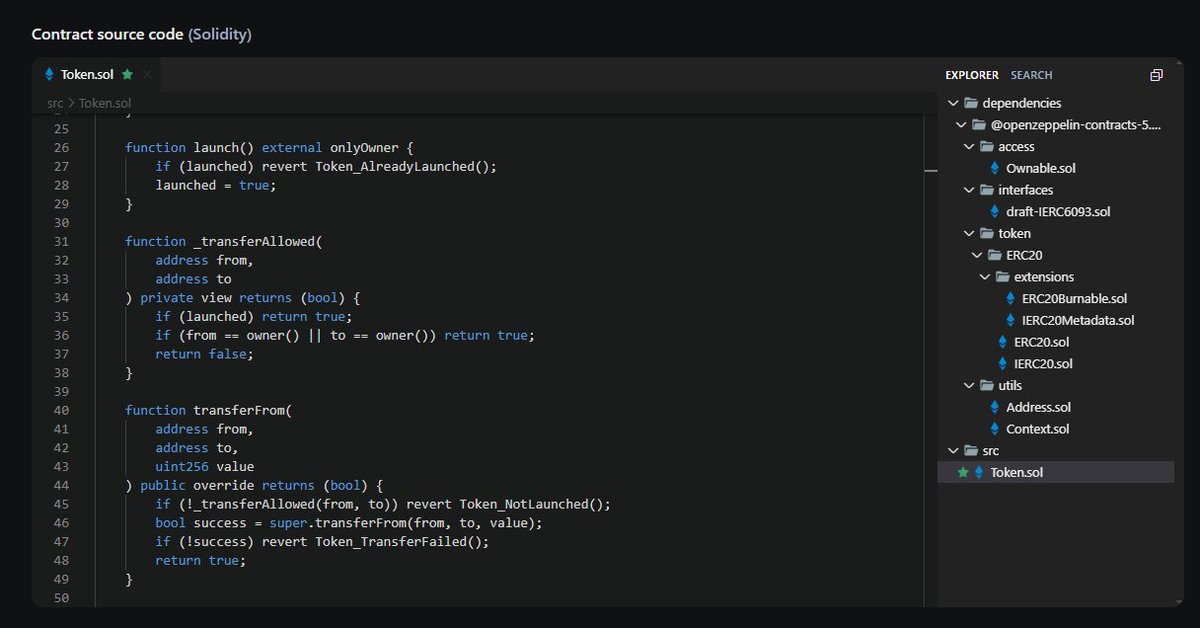
Task: Click the green star on the Token.sol editor tab
Action: (127, 74)
